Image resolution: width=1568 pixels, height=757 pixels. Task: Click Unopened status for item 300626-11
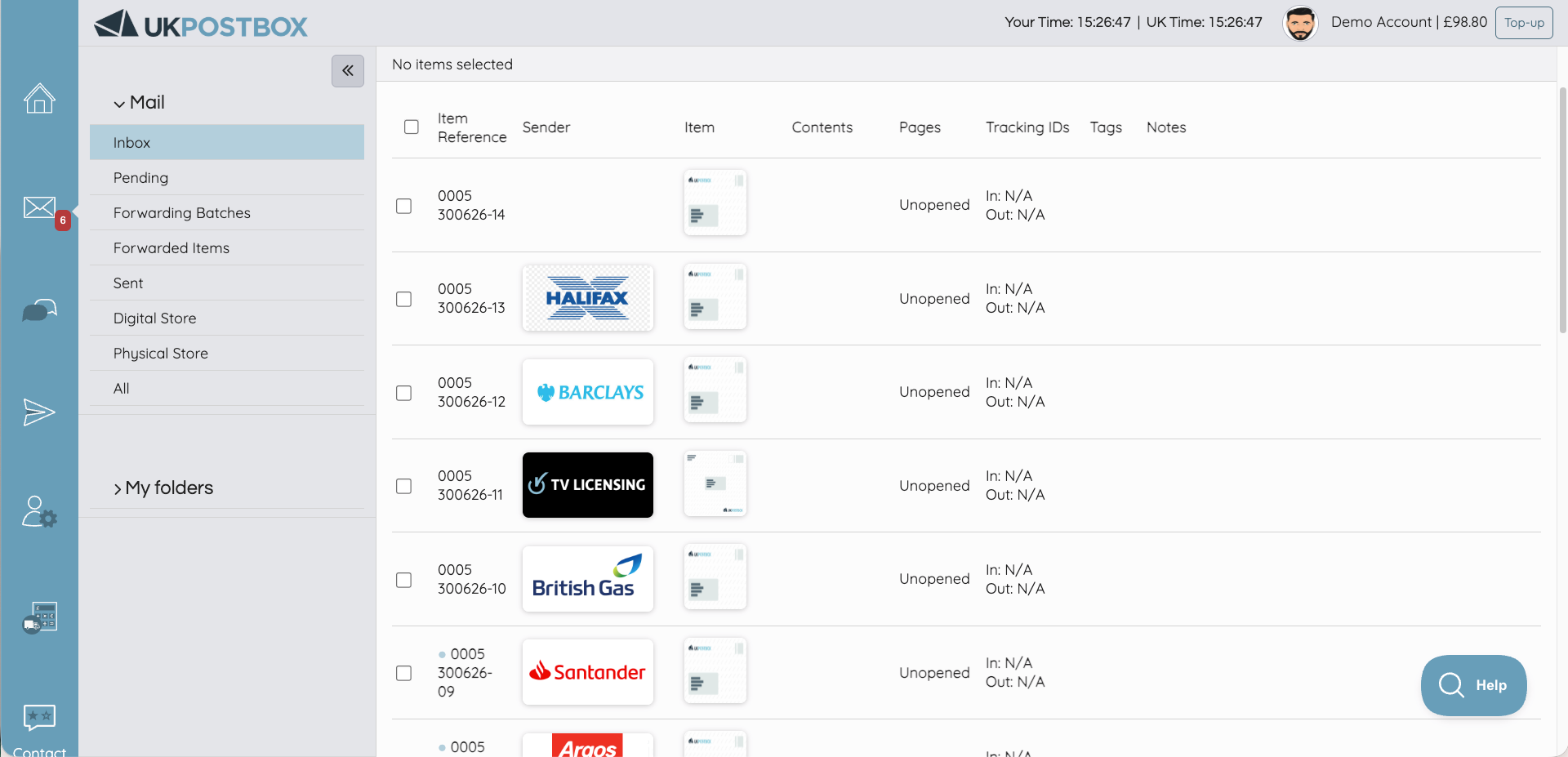tap(934, 486)
